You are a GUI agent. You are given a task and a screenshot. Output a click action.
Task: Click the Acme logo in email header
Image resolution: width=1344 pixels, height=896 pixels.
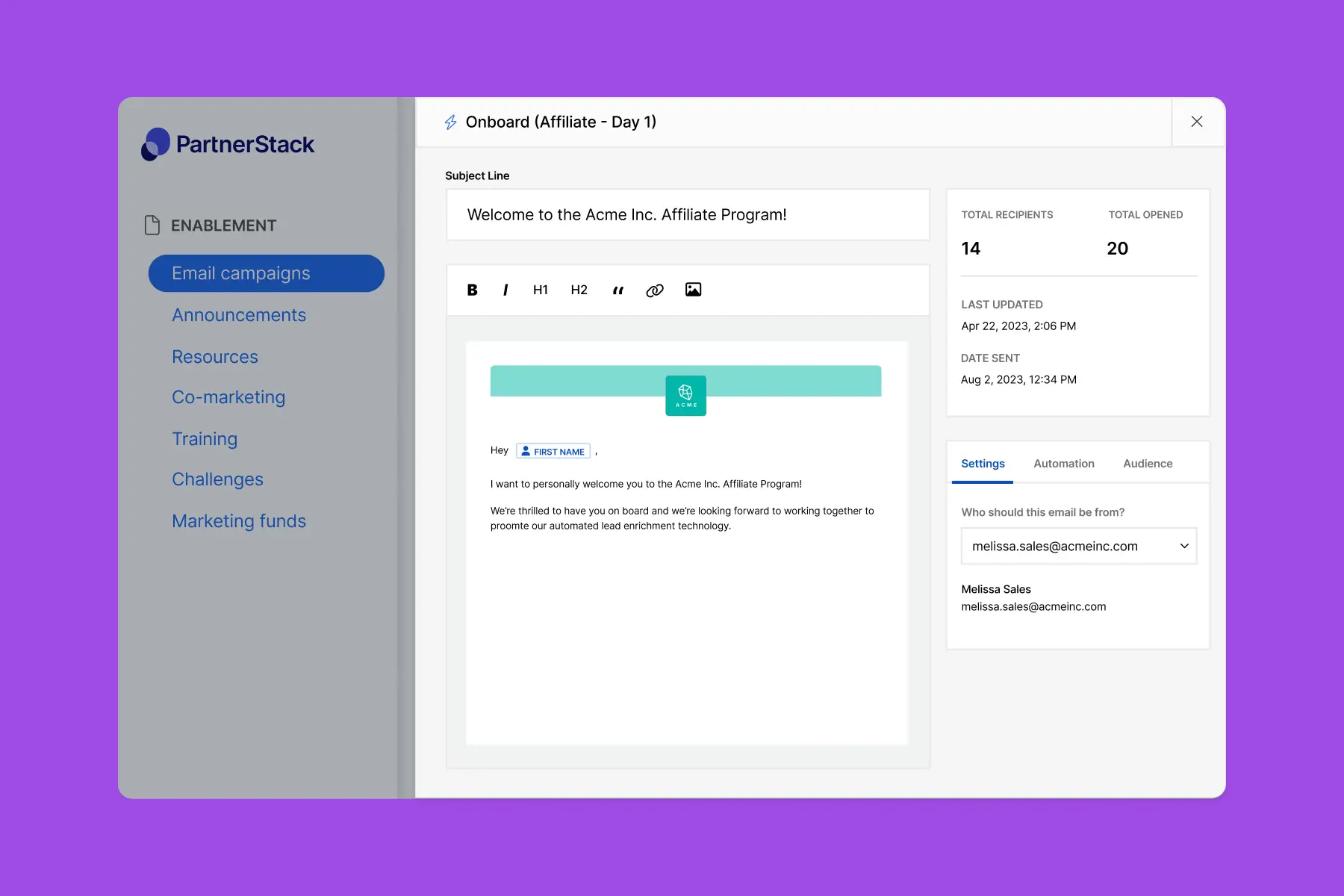coord(685,396)
